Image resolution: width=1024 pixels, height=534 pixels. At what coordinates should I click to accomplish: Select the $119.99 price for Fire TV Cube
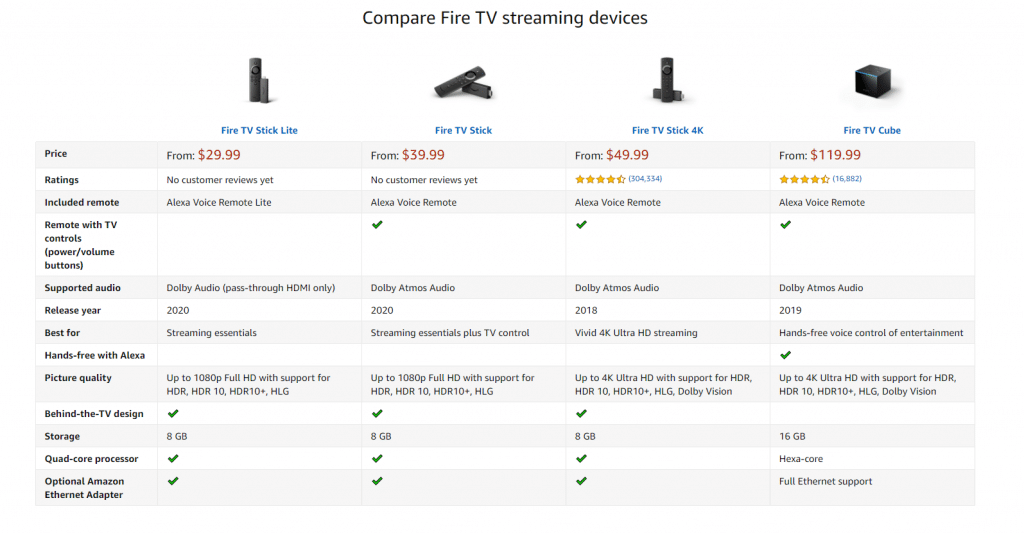pos(835,155)
